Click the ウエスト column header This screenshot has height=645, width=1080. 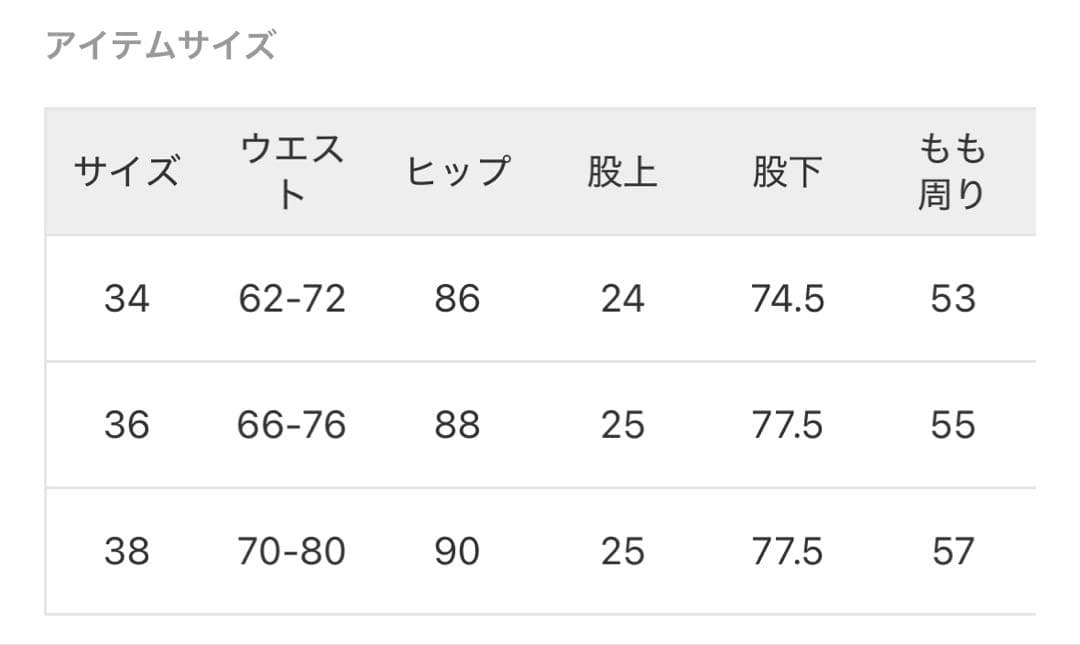(x=292, y=172)
